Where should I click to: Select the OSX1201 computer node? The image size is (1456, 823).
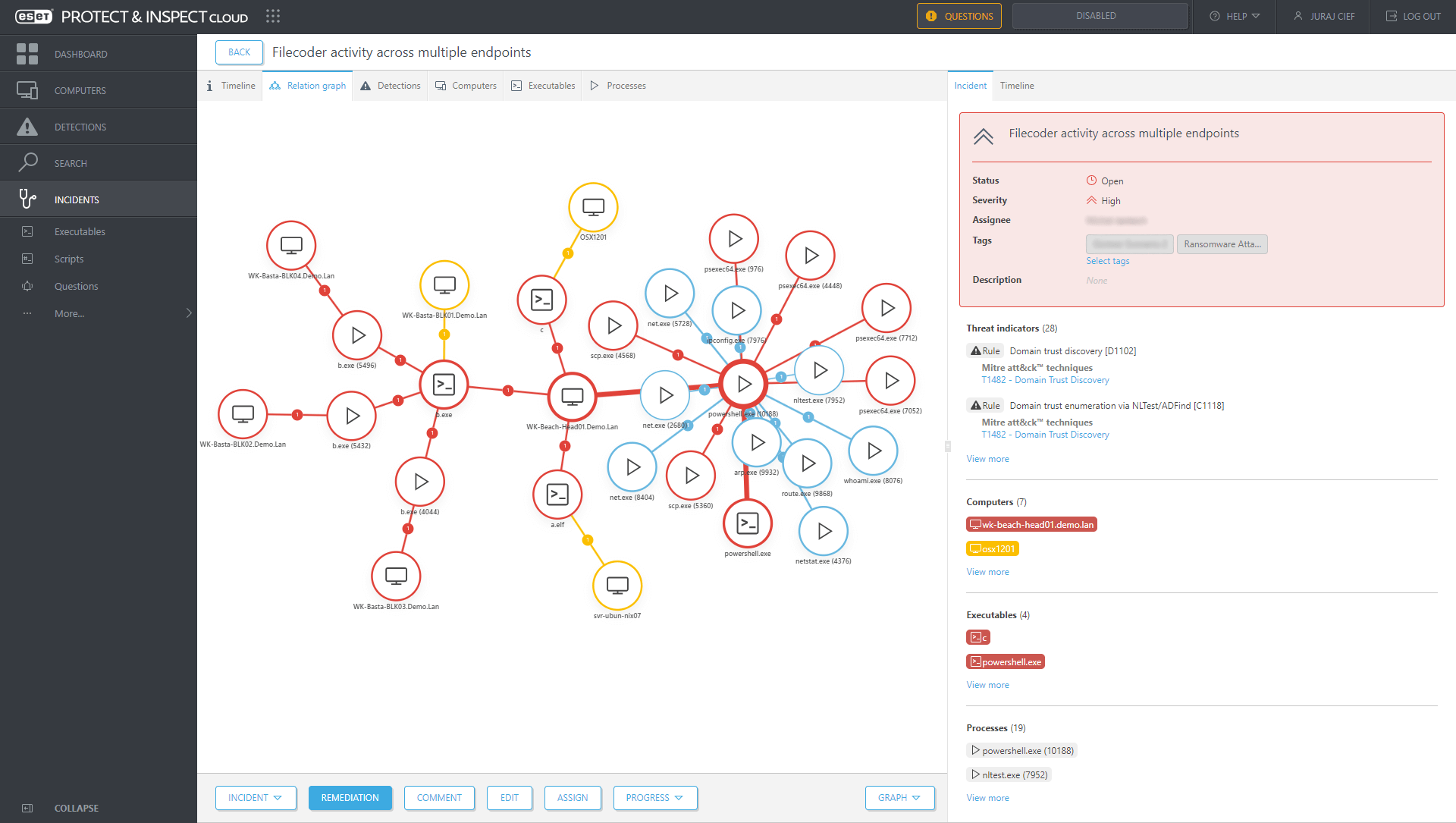(593, 207)
